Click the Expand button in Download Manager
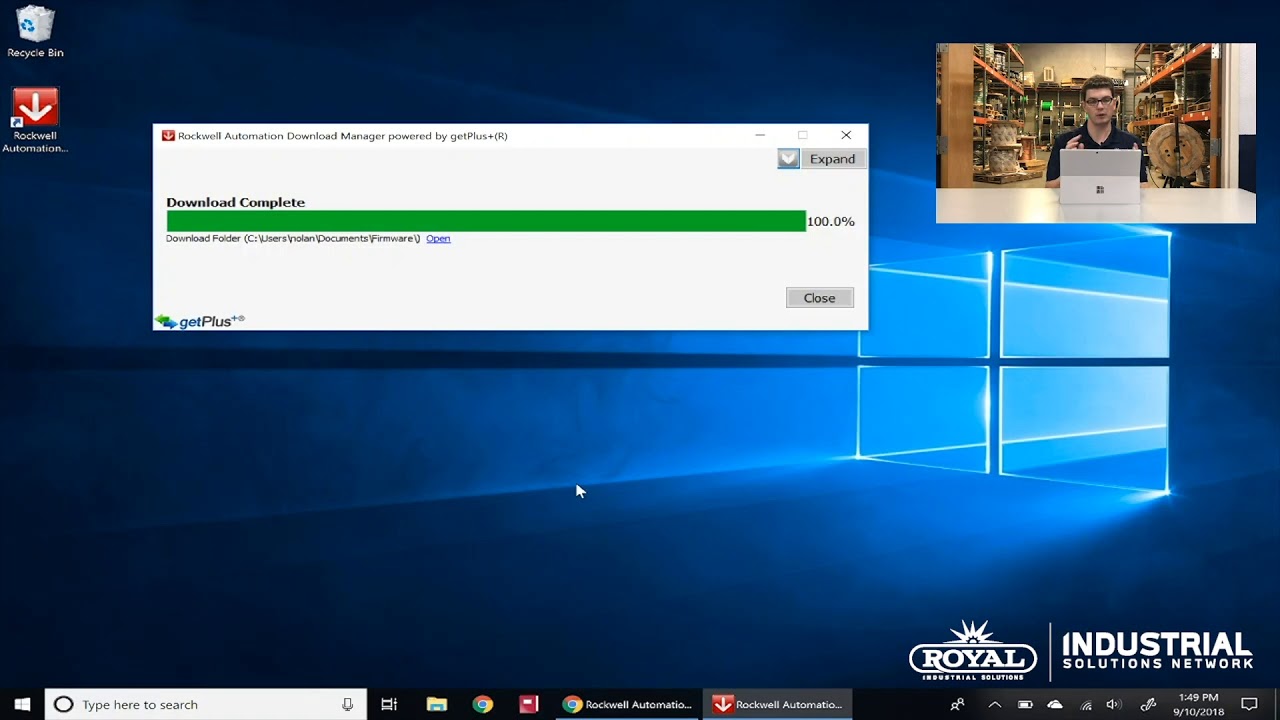Image resolution: width=1280 pixels, height=720 pixels. pyautogui.click(x=832, y=159)
